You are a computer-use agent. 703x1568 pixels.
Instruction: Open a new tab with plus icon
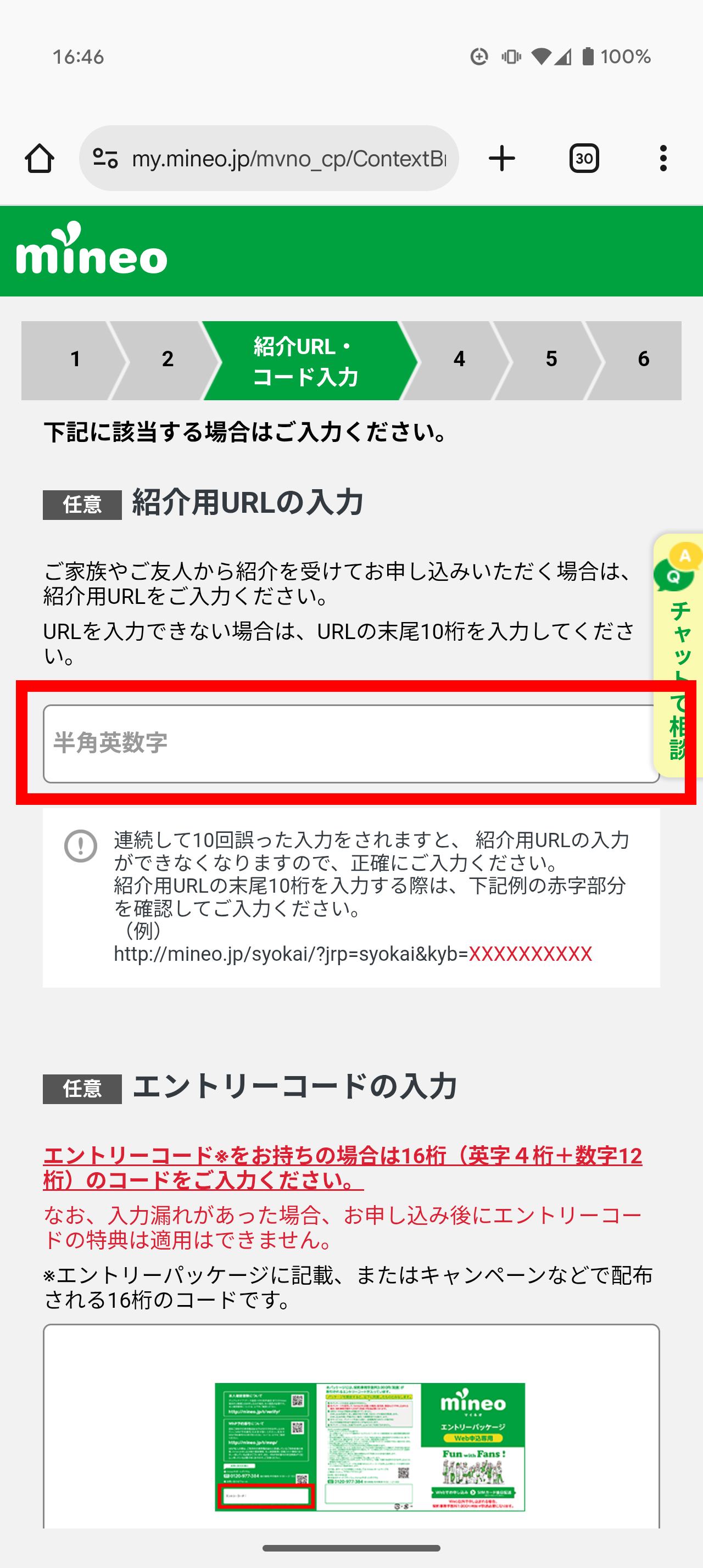(502, 158)
